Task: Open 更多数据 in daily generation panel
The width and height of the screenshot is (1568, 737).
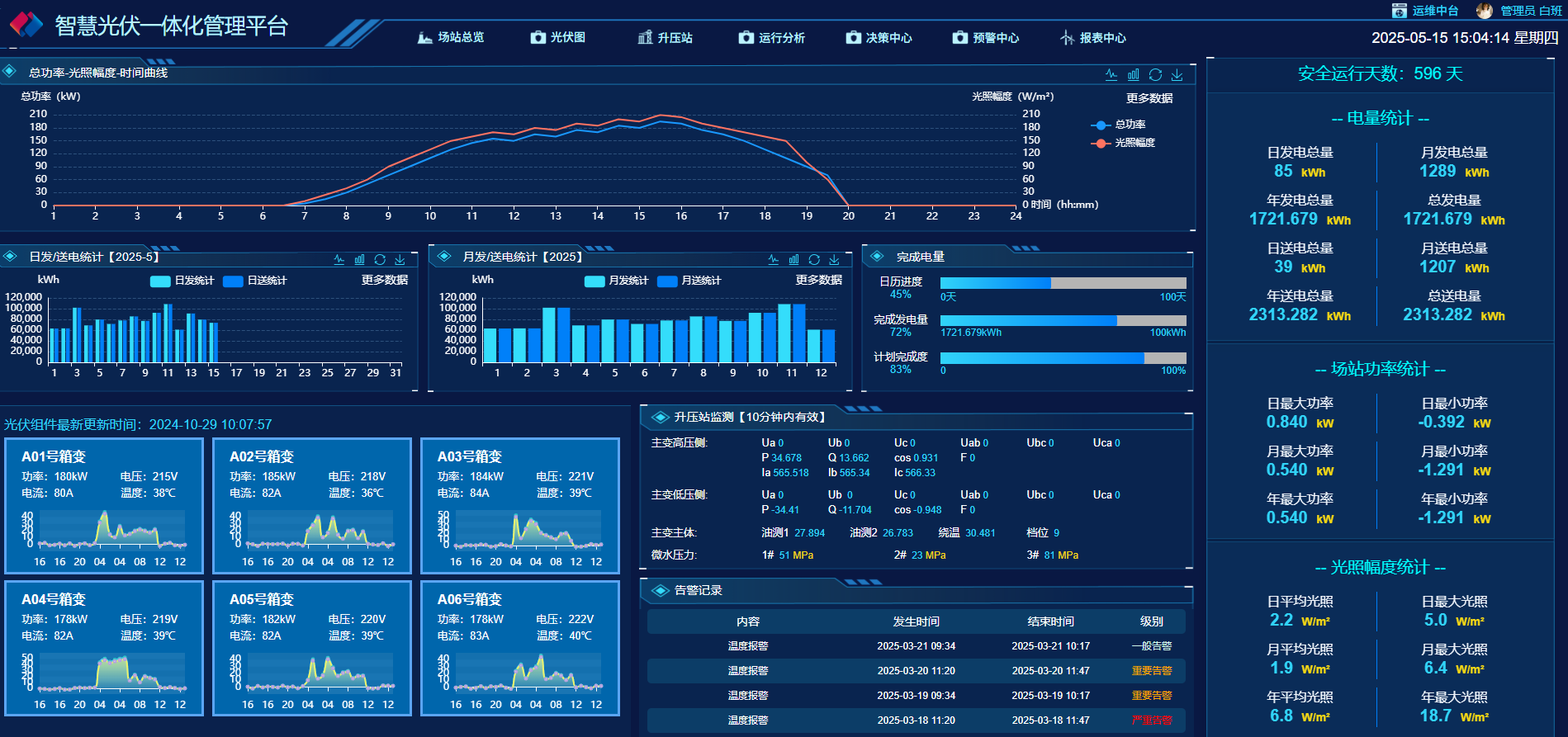Action: pyautogui.click(x=384, y=280)
